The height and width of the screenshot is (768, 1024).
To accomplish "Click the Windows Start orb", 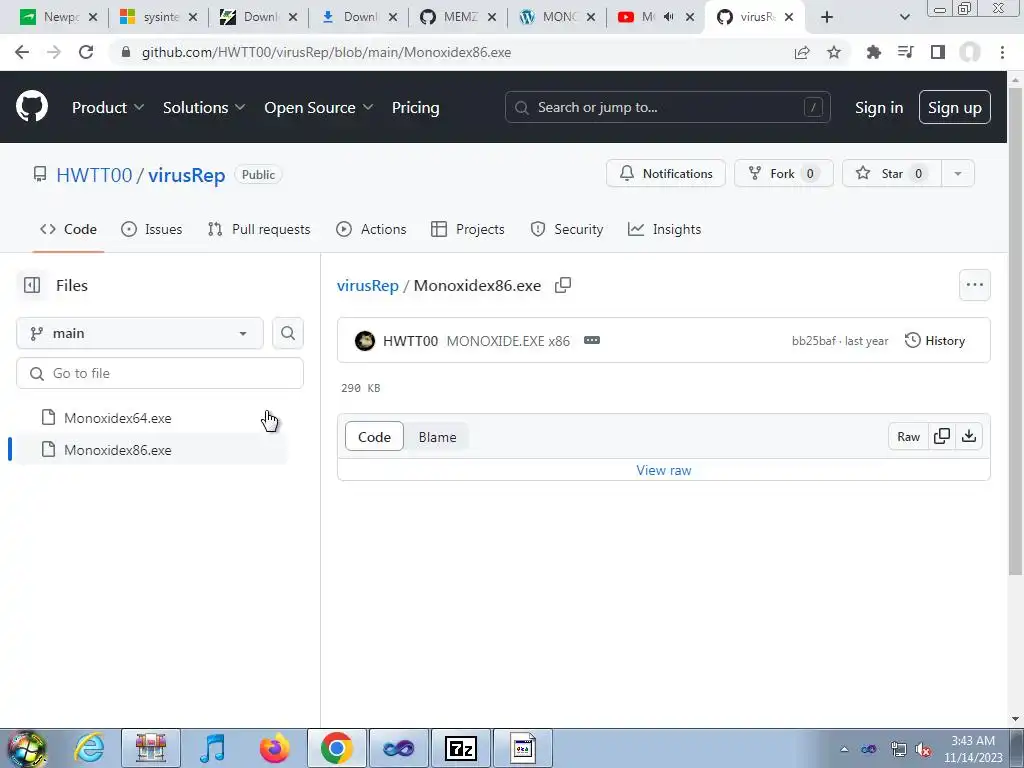I will coord(27,749).
